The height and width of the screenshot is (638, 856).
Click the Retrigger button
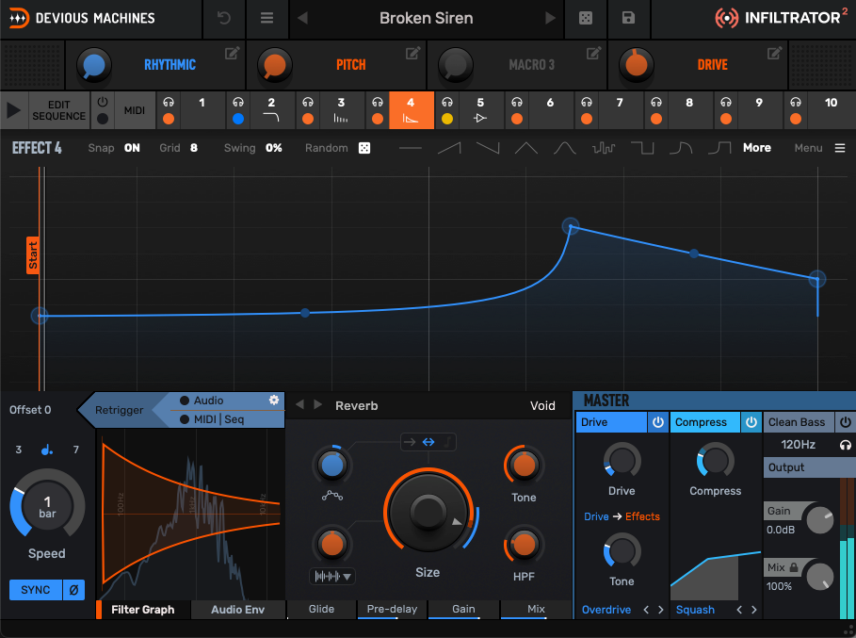pos(119,410)
